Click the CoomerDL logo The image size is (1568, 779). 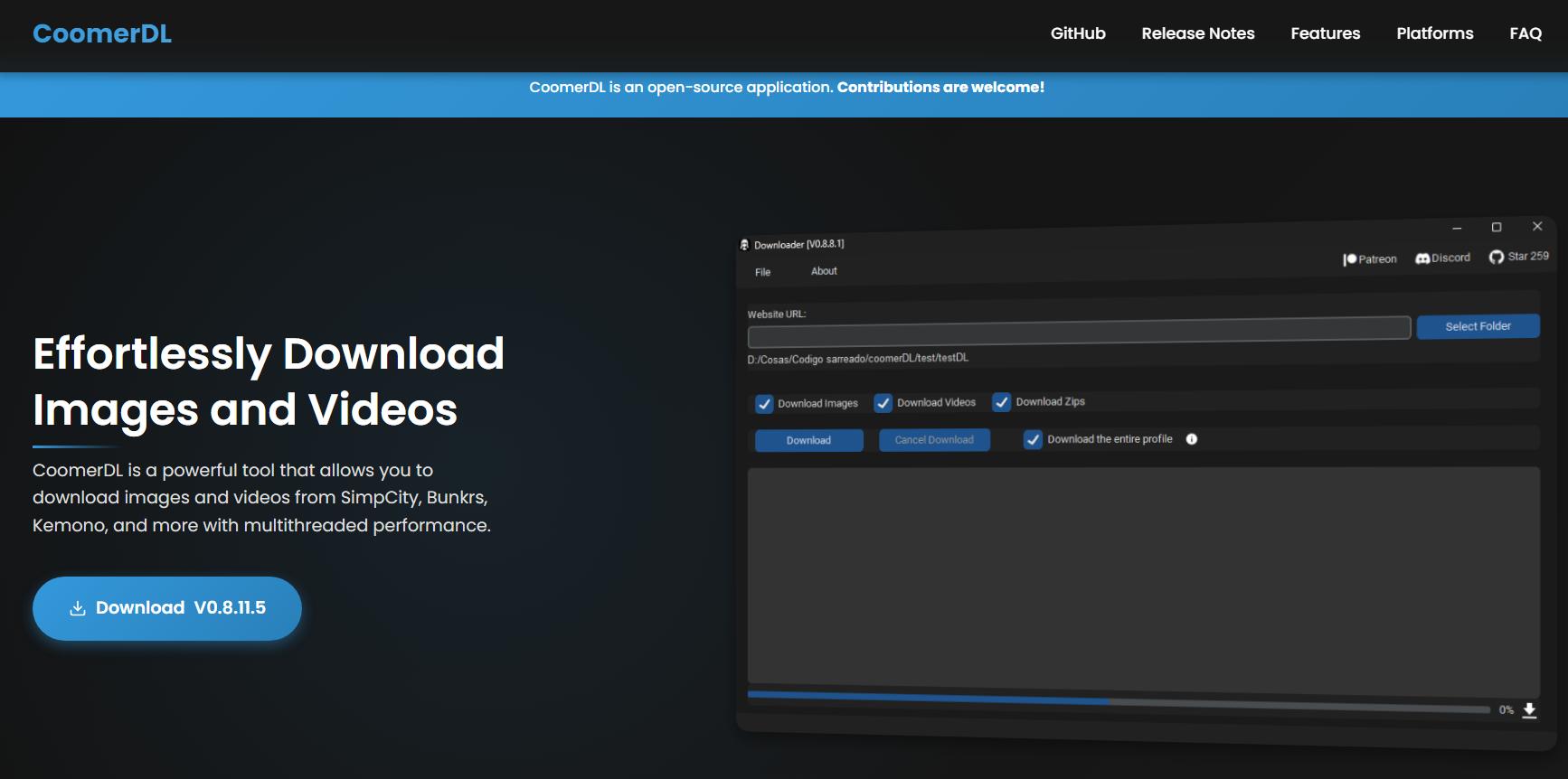click(x=102, y=33)
